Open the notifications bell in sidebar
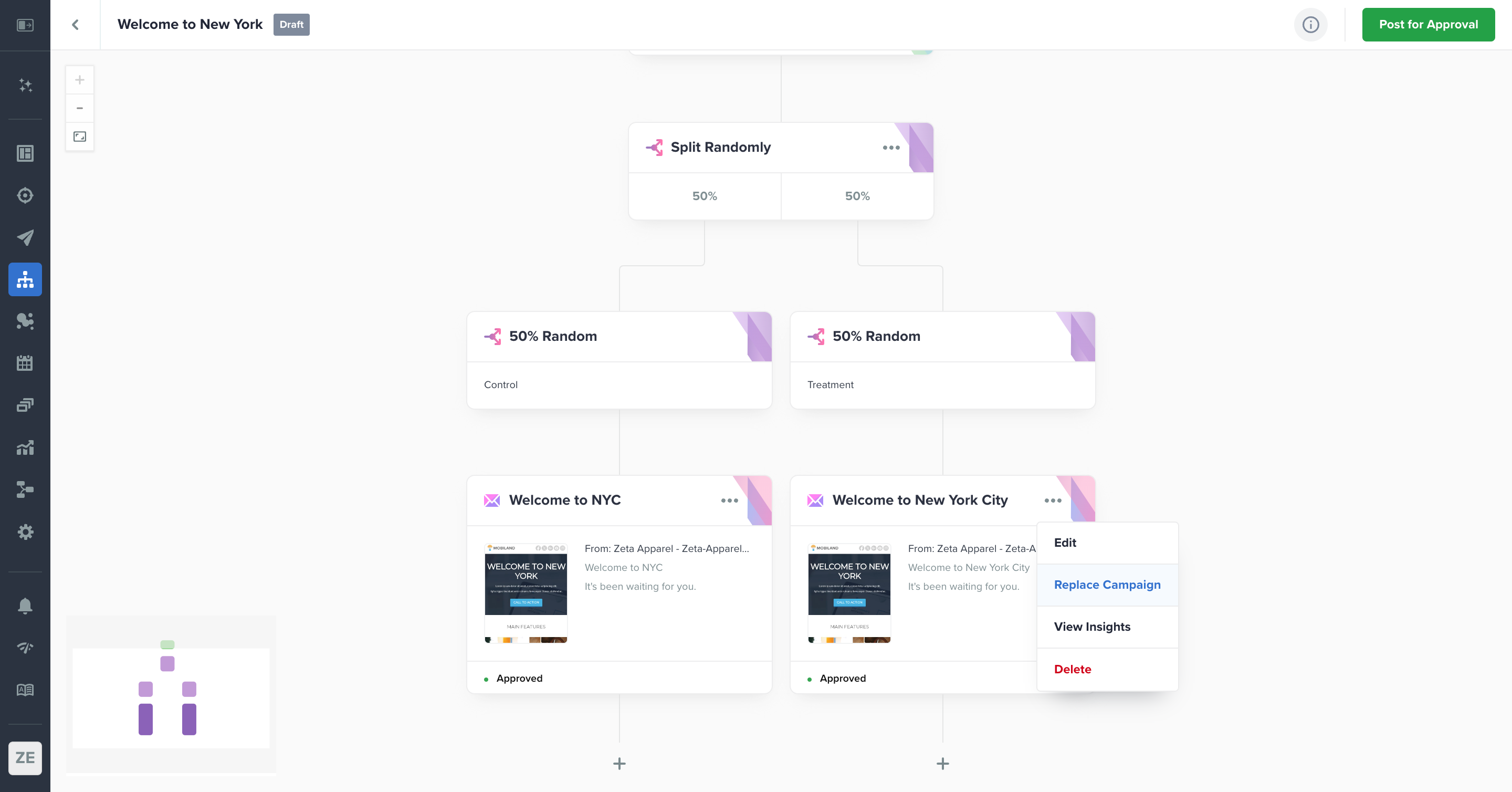The image size is (1512, 792). (x=25, y=606)
